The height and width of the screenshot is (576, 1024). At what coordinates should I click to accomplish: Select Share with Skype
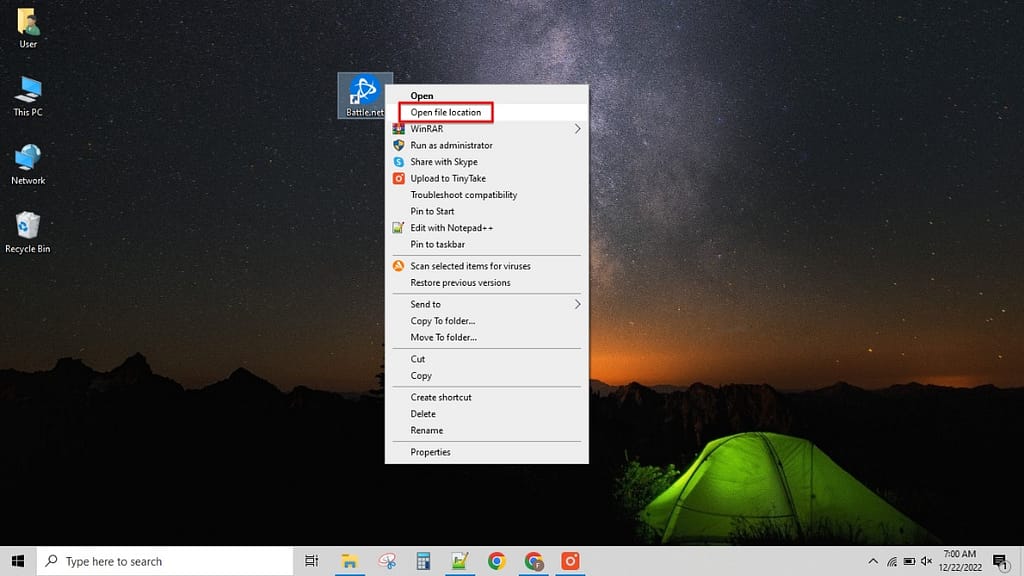click(487, 162)
